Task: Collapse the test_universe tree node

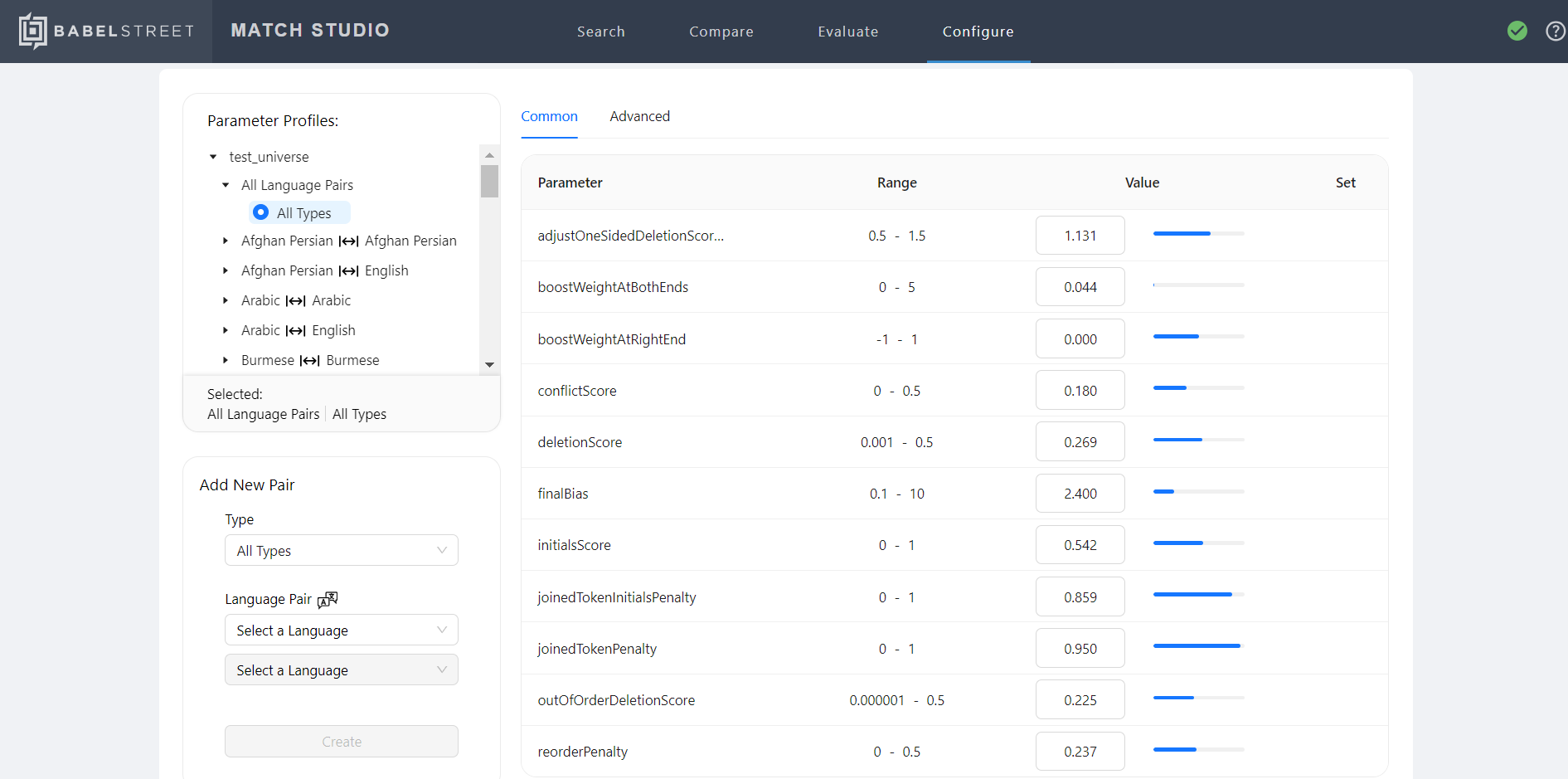Action: coord(213,157)
